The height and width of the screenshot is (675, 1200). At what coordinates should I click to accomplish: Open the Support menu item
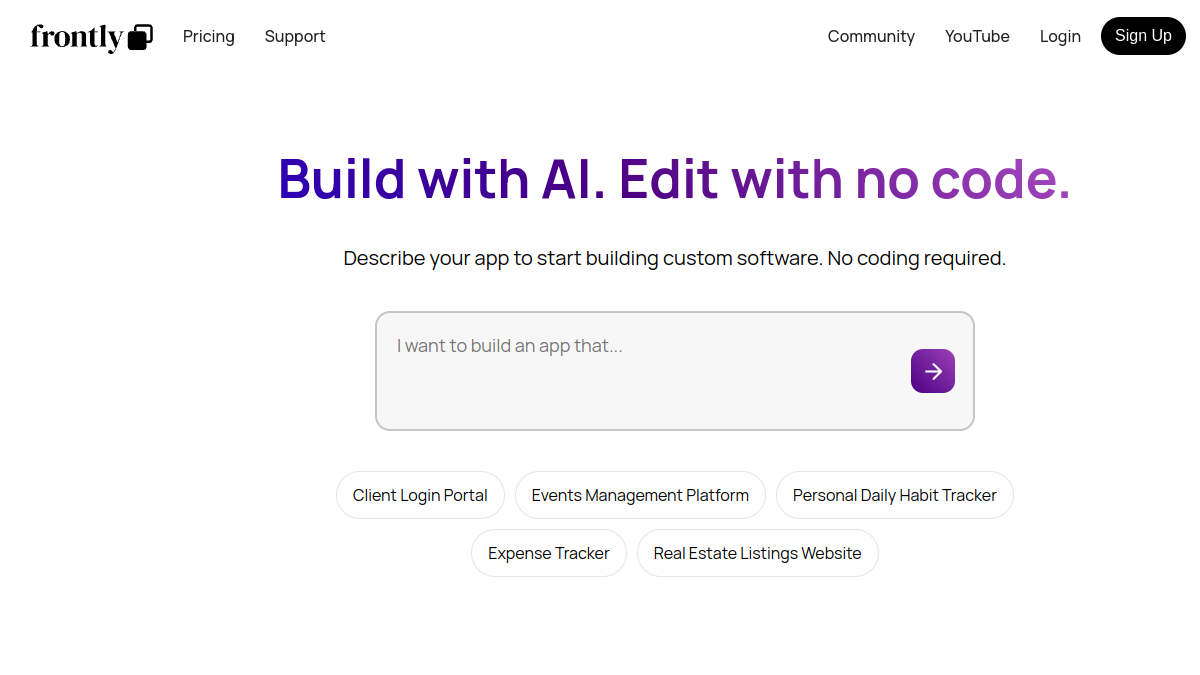[295, 36]
